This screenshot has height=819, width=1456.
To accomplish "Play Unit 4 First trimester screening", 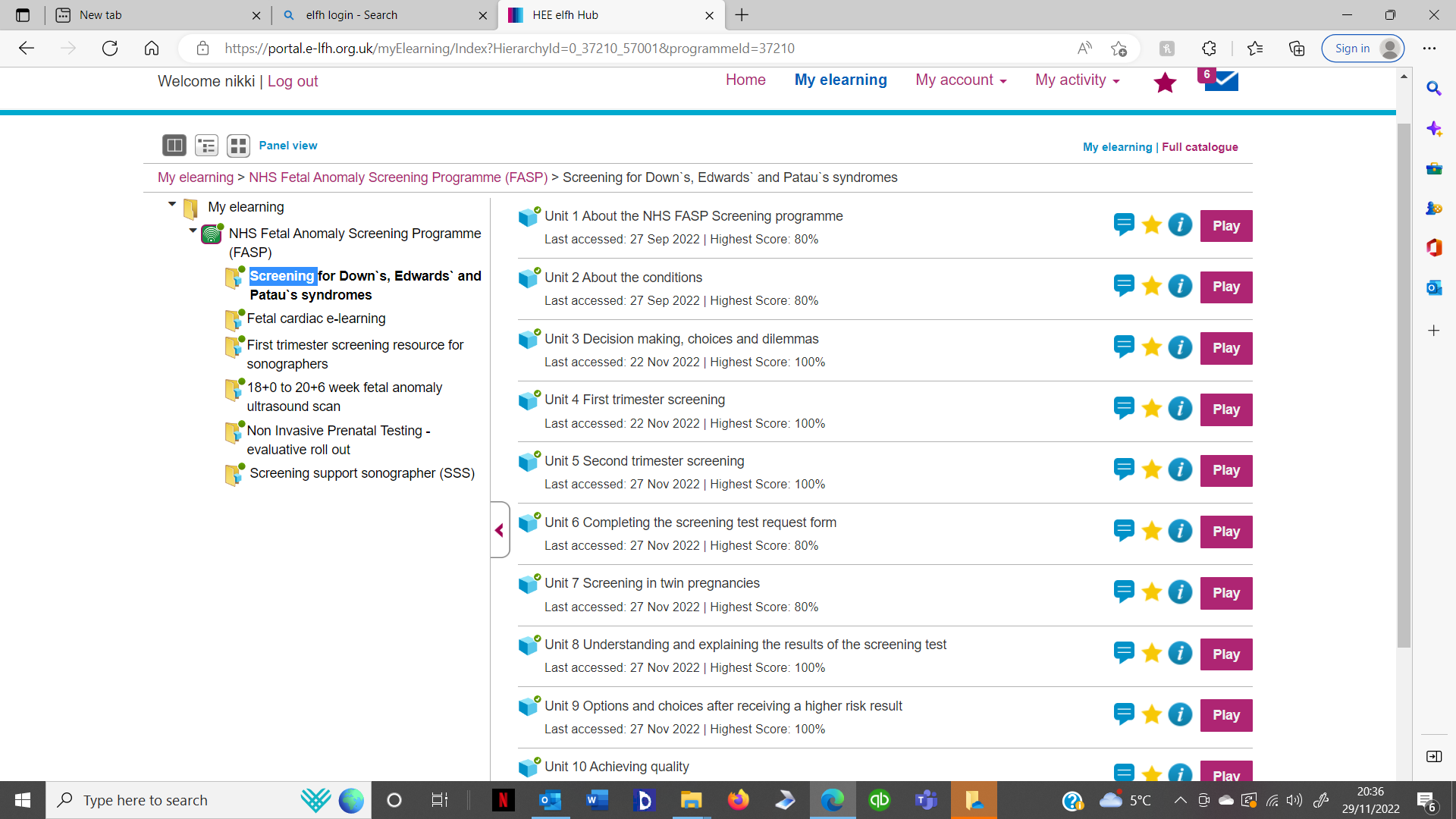I will 1225,409.
